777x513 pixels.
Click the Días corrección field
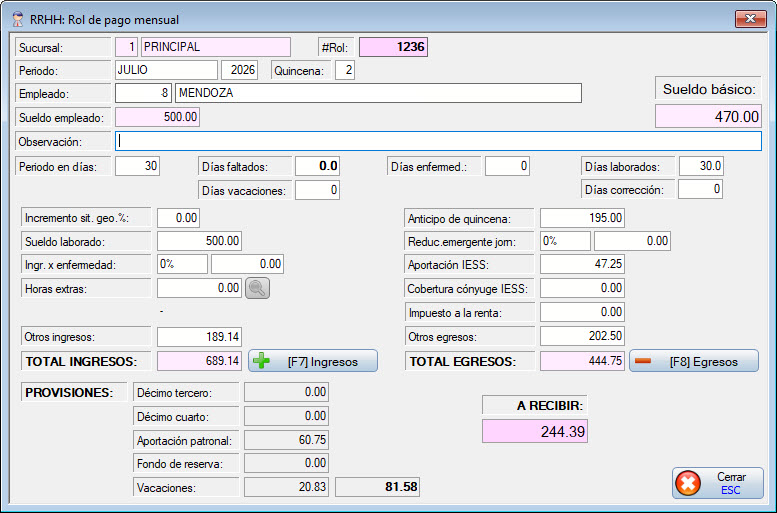[x=700, y=189]
